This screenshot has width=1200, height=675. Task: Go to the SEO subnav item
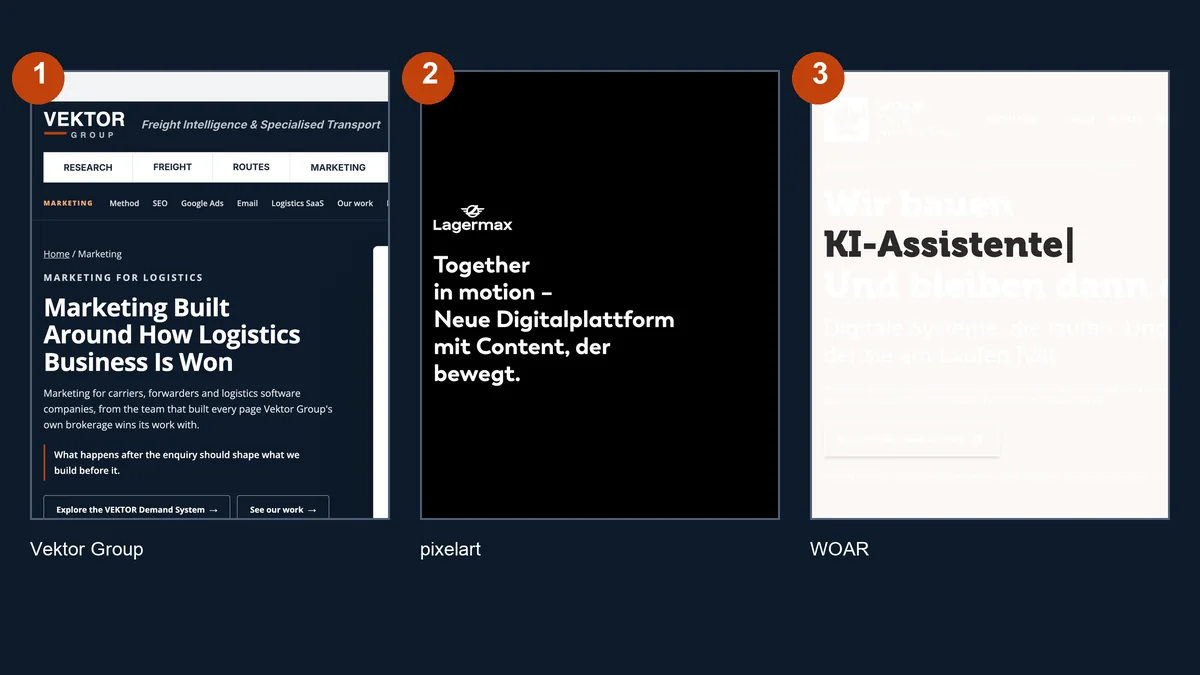160,203
